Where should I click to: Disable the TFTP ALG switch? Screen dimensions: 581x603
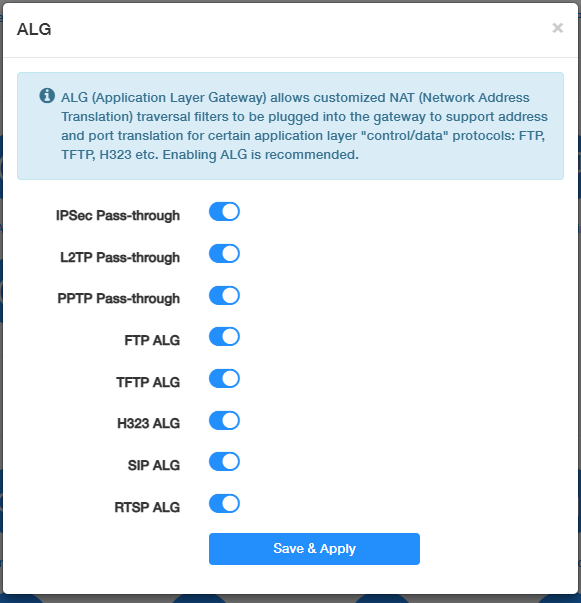pyautogui.click(x=224, y=379)
